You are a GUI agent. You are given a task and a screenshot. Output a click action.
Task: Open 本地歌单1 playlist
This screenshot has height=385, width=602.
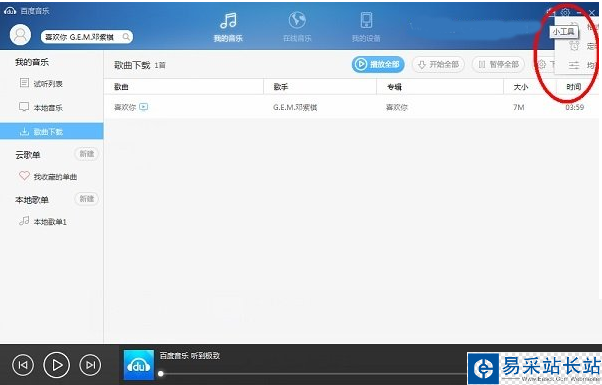[43, 221]
